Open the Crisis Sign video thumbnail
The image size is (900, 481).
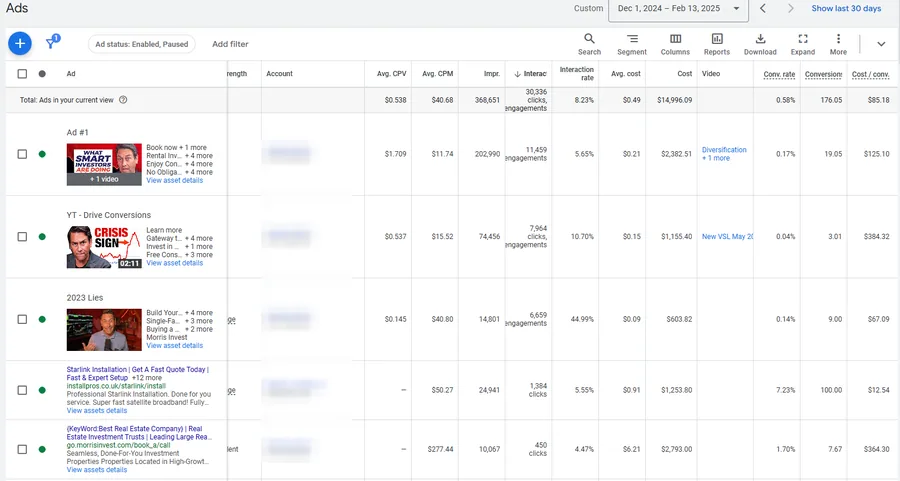tap(104, 247)
